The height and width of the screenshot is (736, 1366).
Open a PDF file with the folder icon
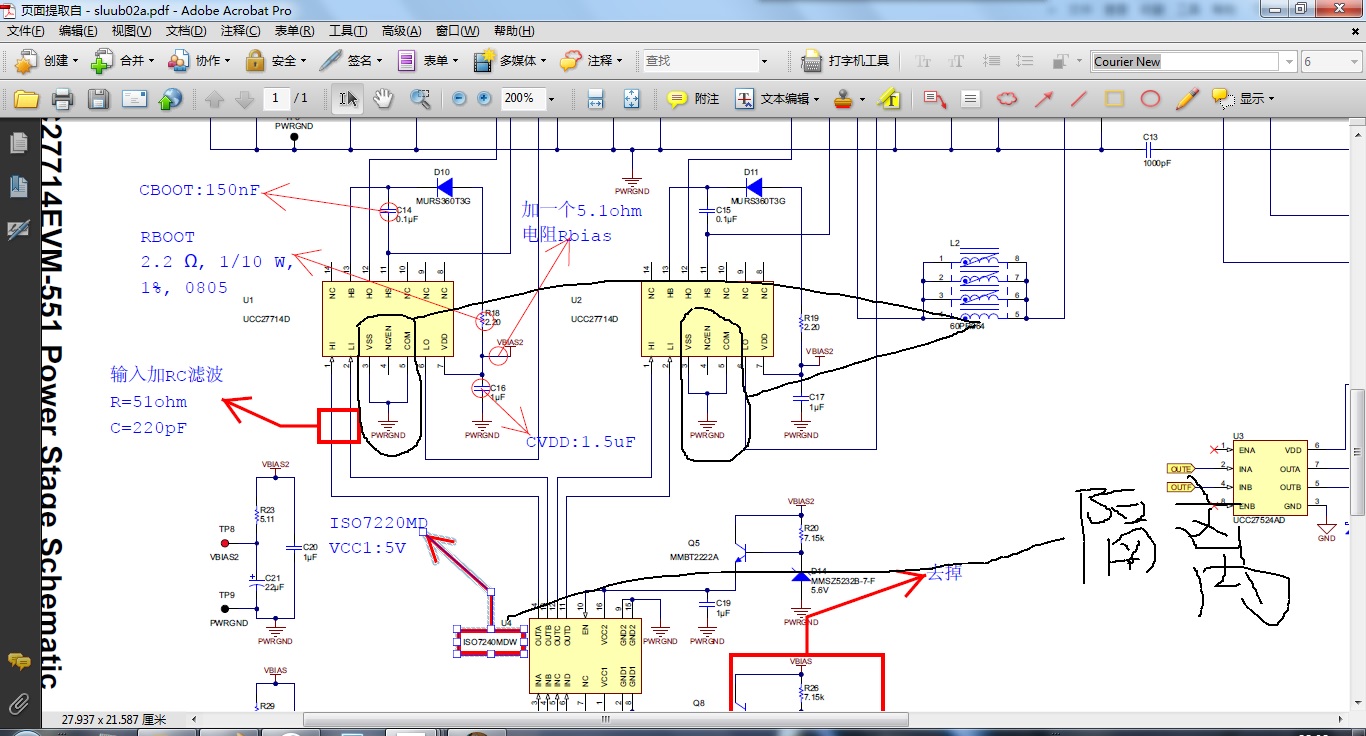(x=25, y=99)
